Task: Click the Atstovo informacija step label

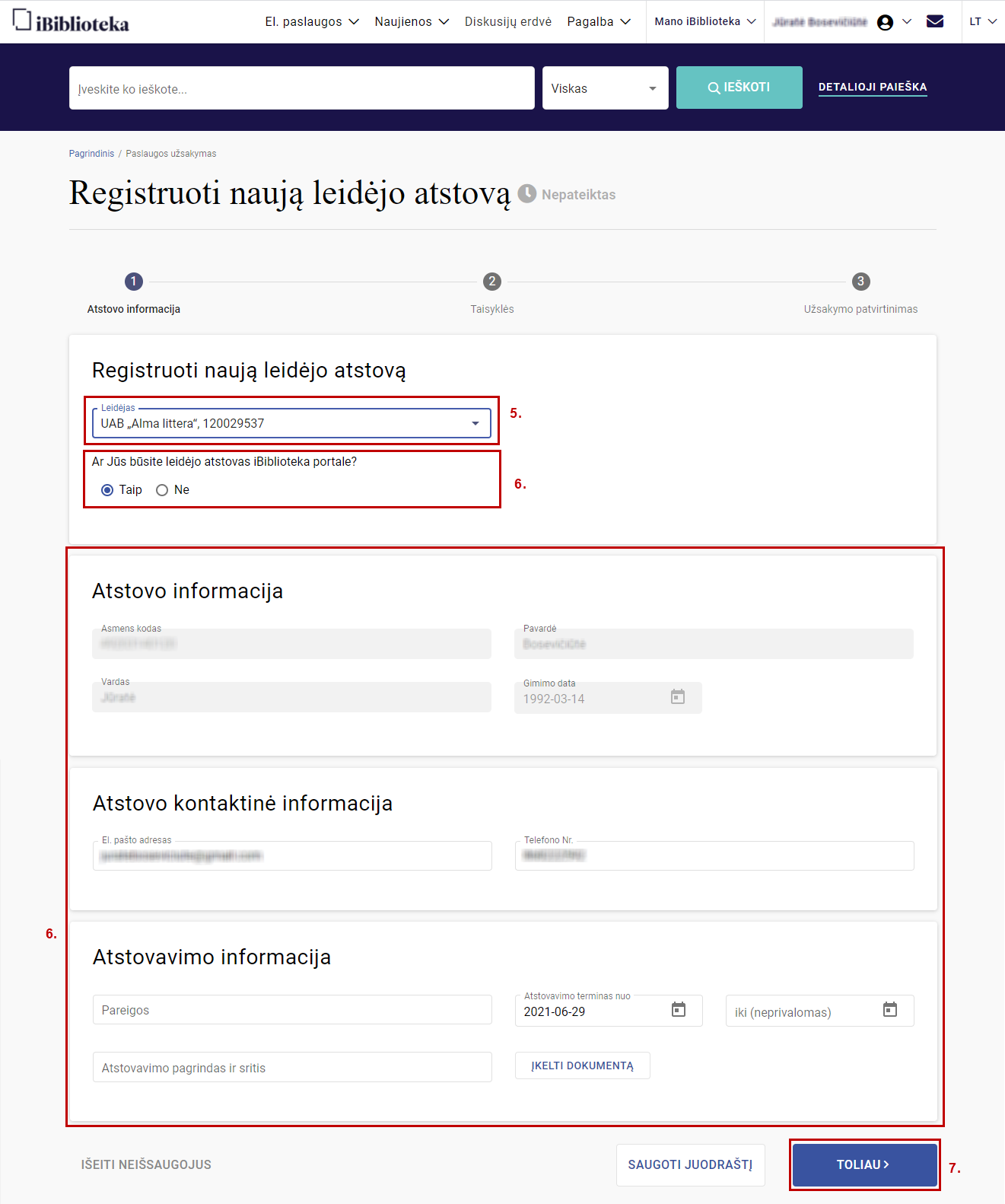Action: 134,309
